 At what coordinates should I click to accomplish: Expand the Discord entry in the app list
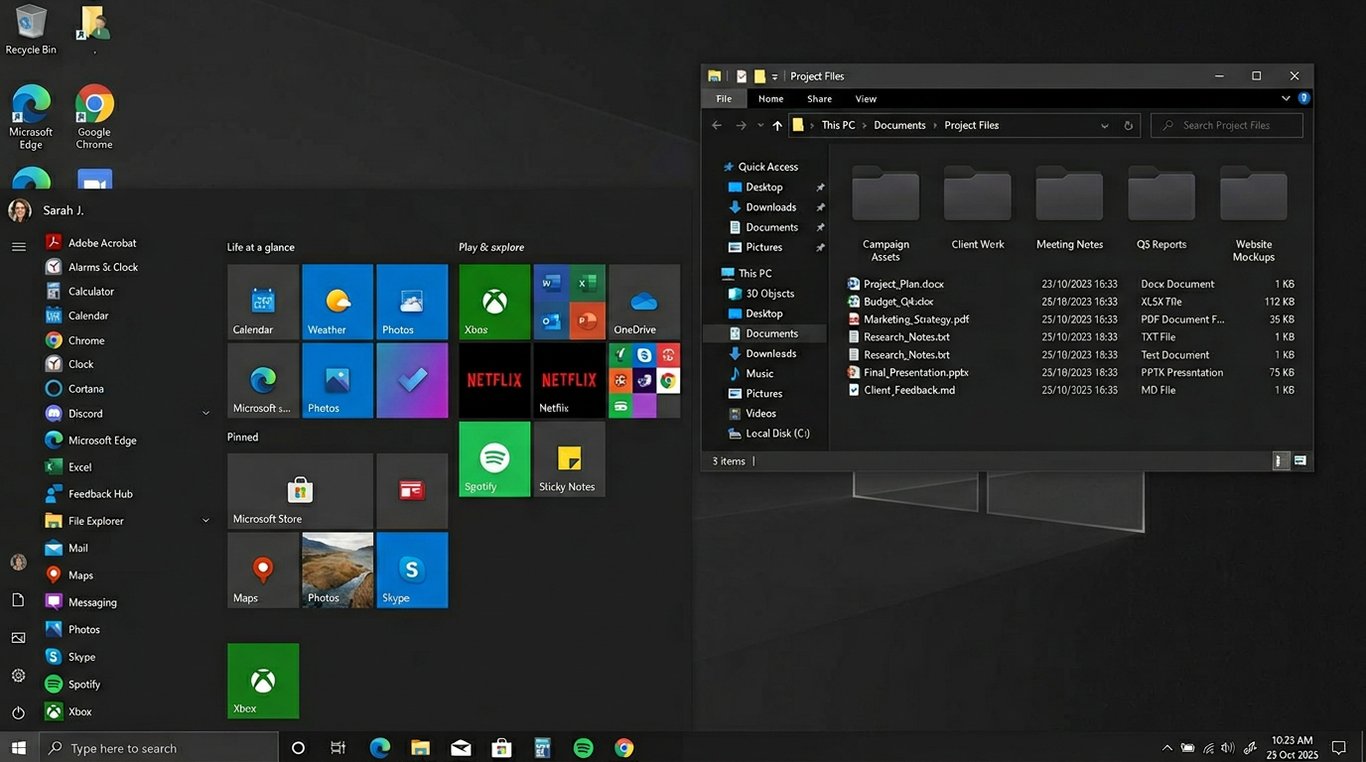coord(206,413)
